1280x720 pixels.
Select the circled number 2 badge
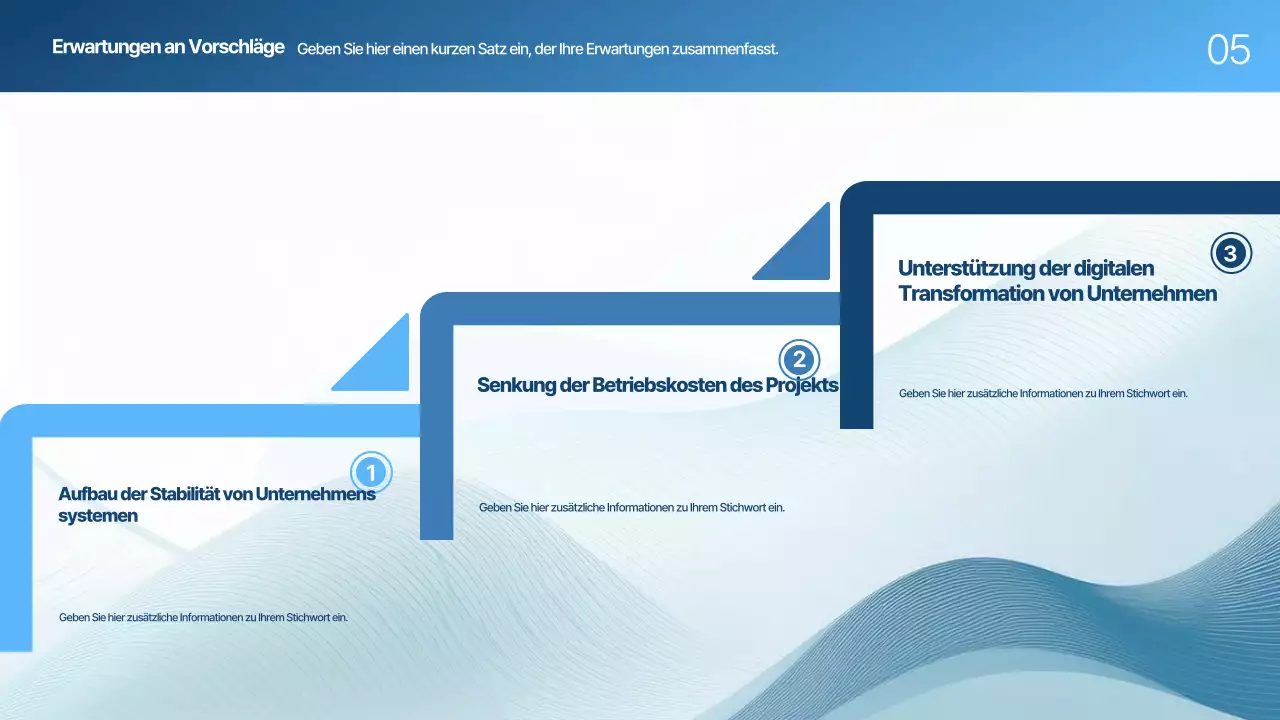coord(799,359)
